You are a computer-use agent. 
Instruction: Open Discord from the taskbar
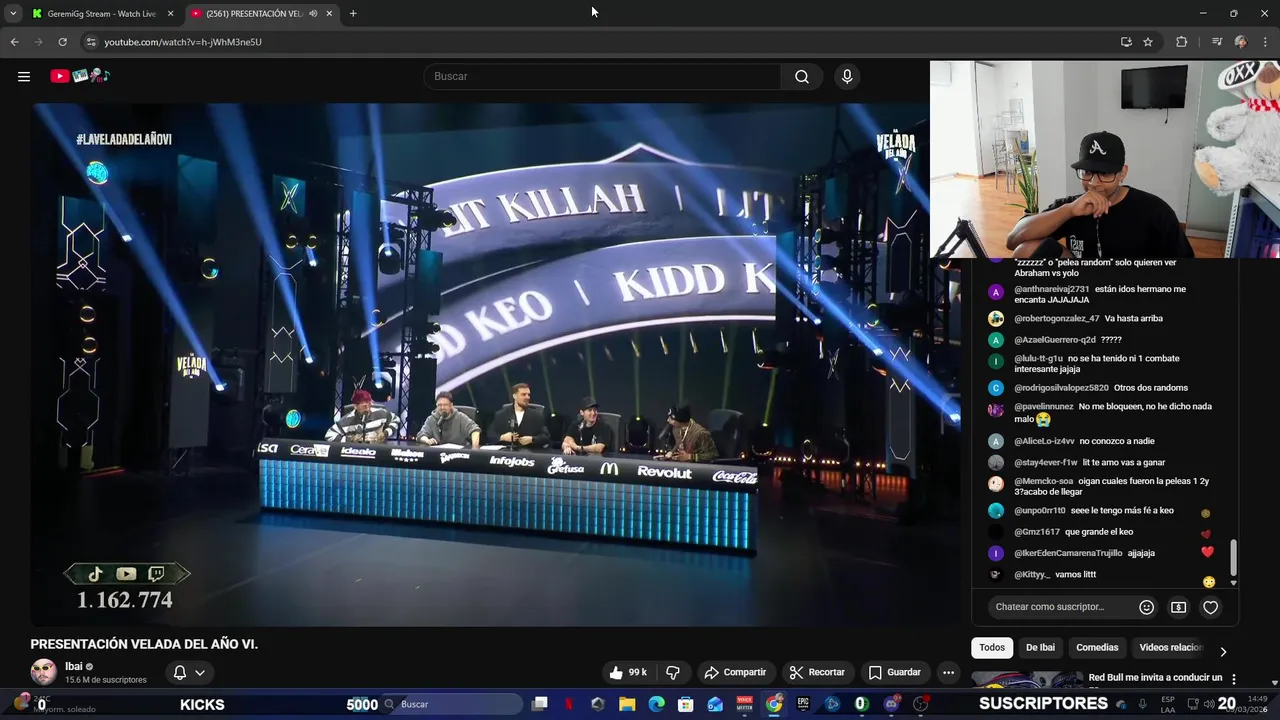point(891,704)
